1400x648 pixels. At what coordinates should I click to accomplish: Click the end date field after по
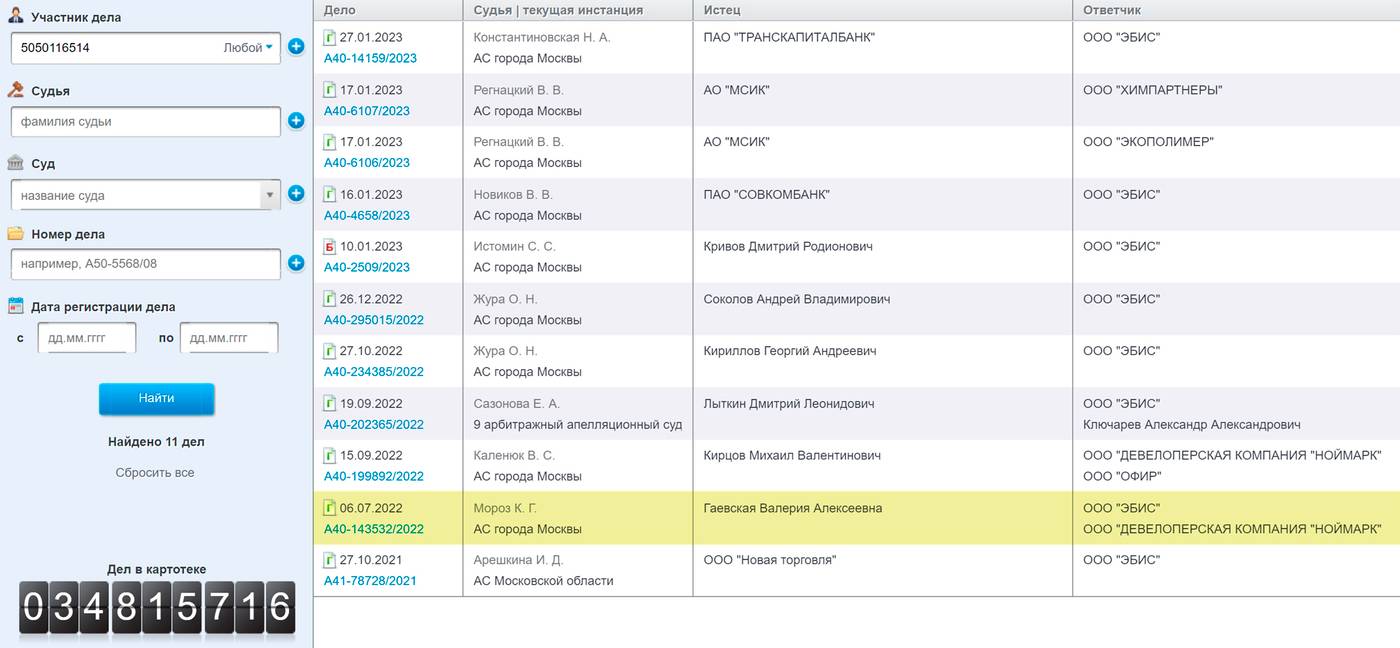pos(229,338)
